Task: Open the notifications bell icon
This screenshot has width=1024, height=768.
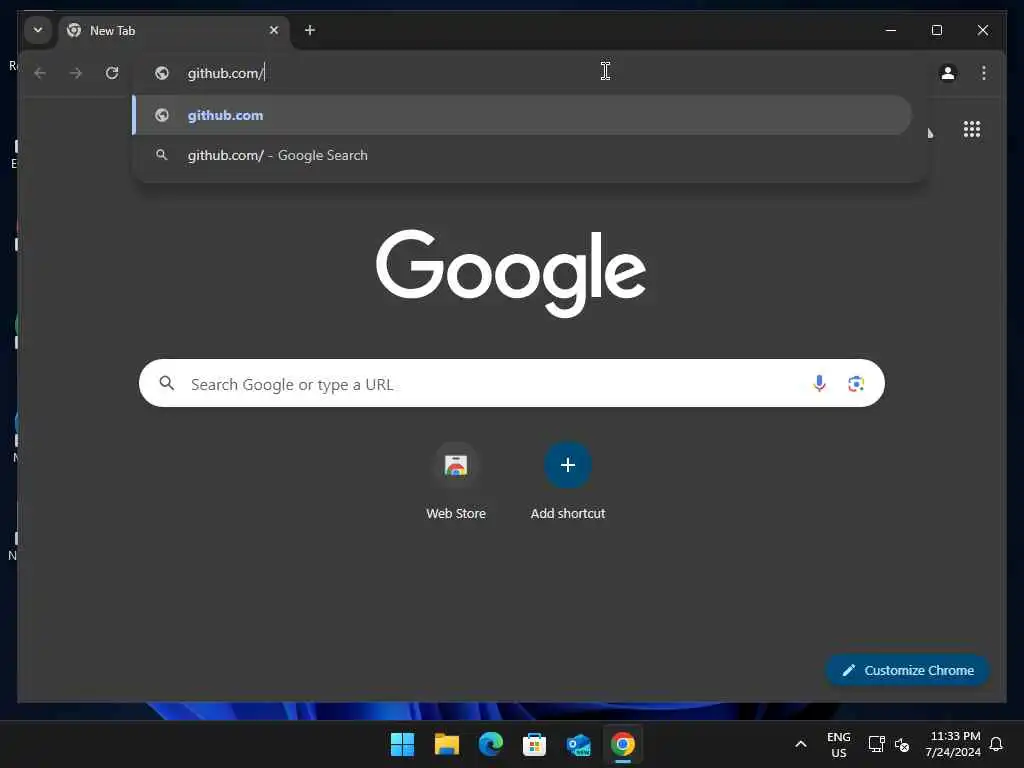Action: (996, 744)
